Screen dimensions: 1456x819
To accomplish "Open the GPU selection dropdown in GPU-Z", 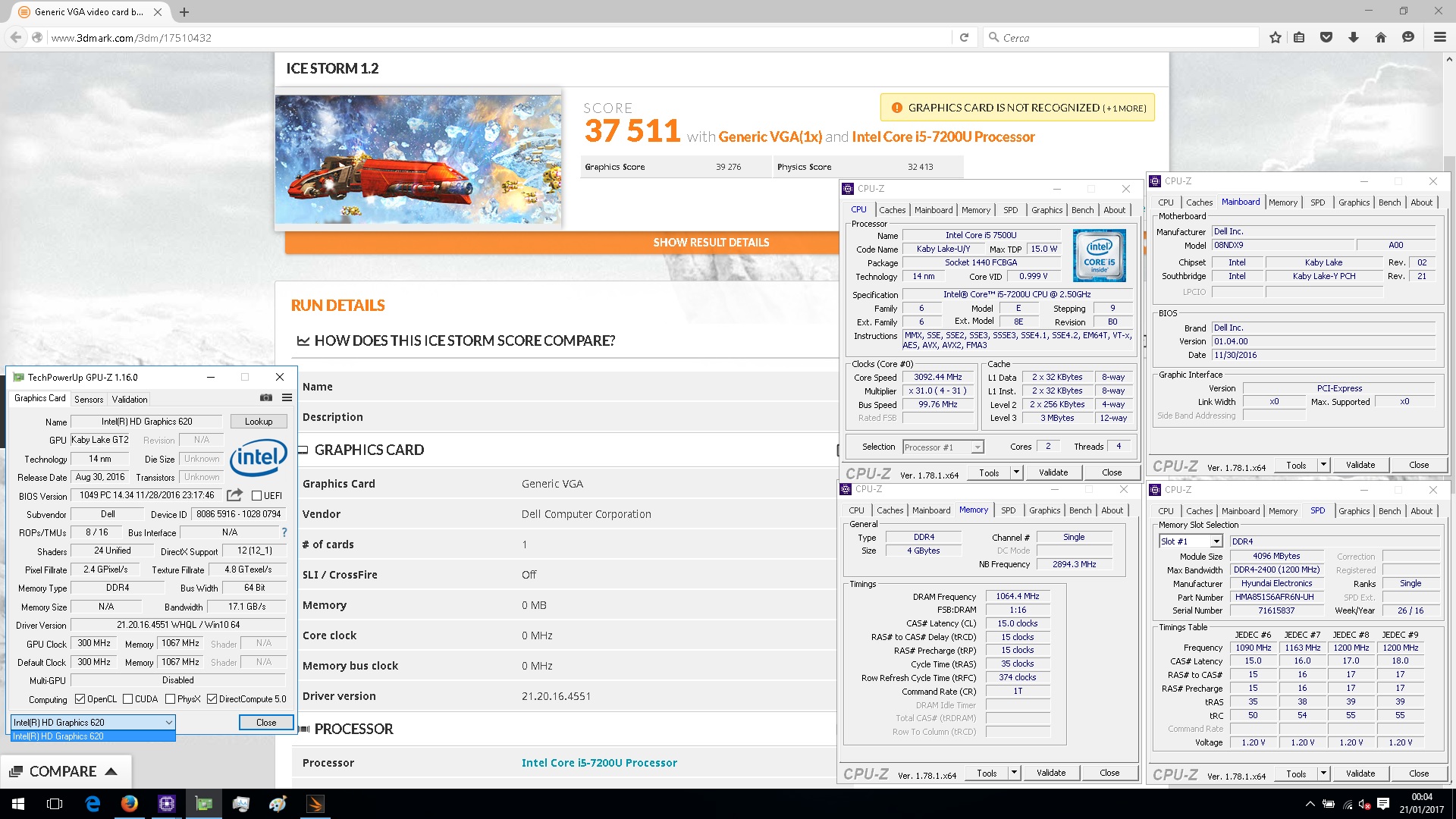I will [93, 722].
